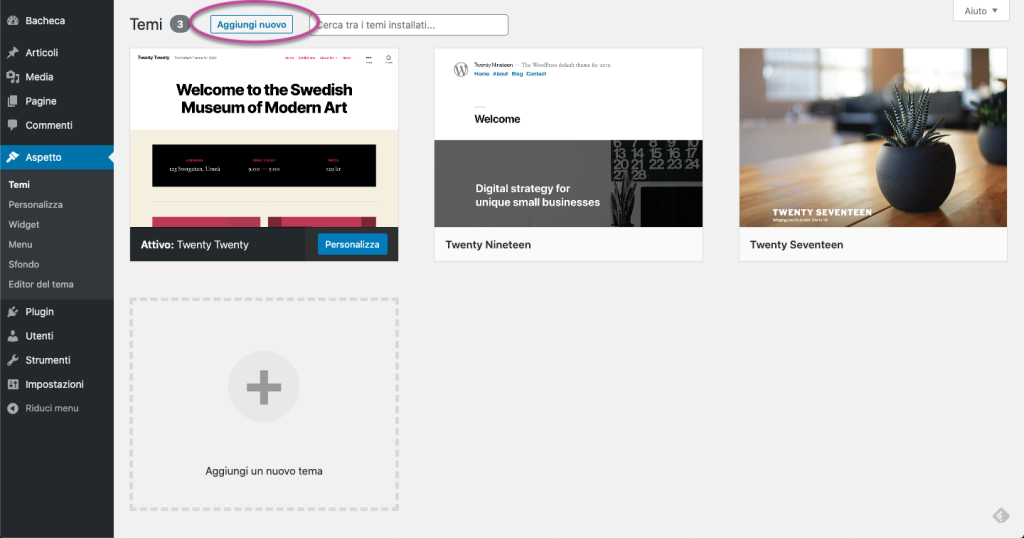Click the Plugin plug icon
1024x538 pixels.
tap(12, 311)
